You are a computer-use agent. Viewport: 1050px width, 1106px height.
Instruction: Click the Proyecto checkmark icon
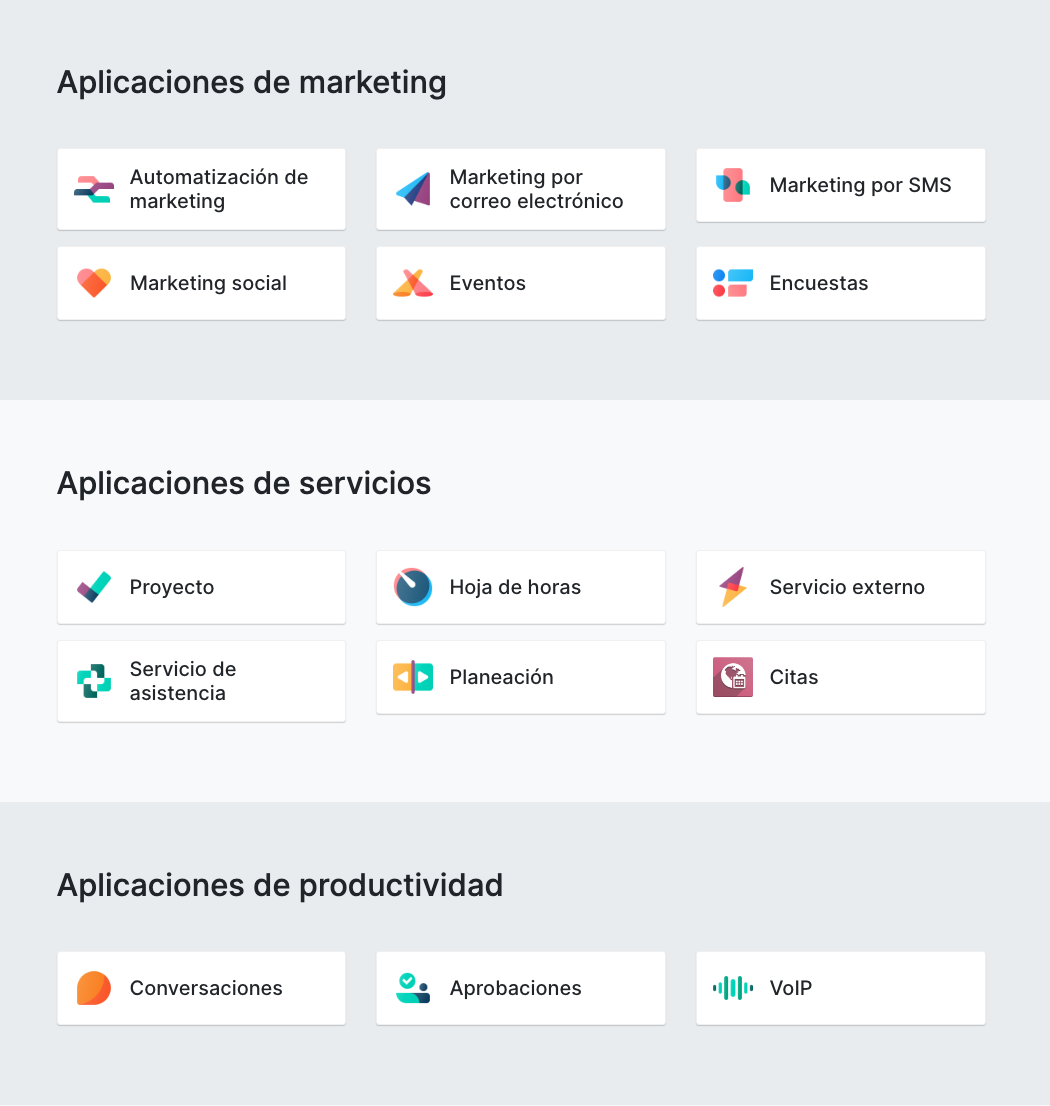pos(94,587)
